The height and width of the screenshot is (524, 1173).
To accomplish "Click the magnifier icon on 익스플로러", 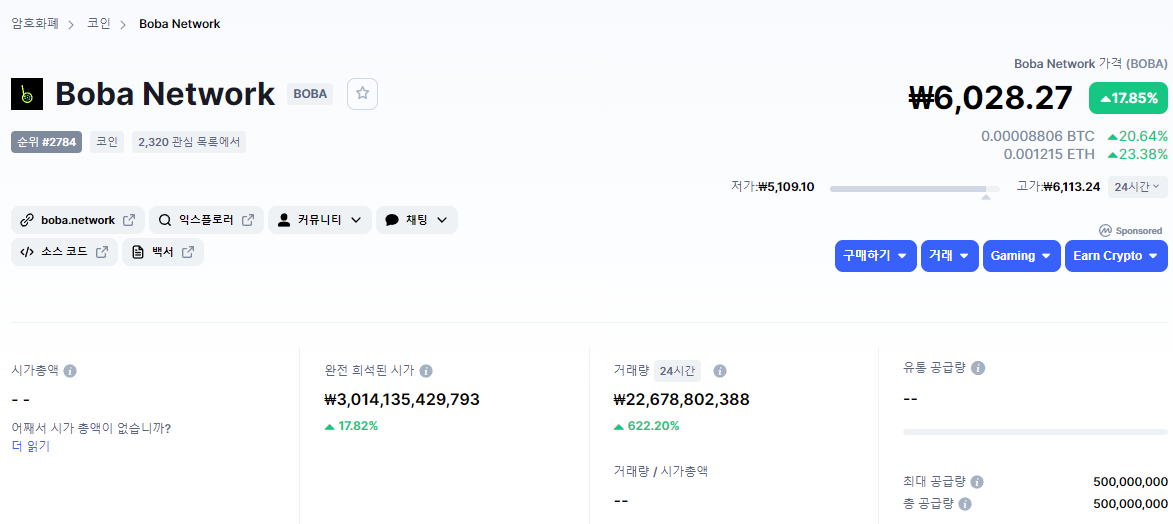I will (x=165, y=220).
